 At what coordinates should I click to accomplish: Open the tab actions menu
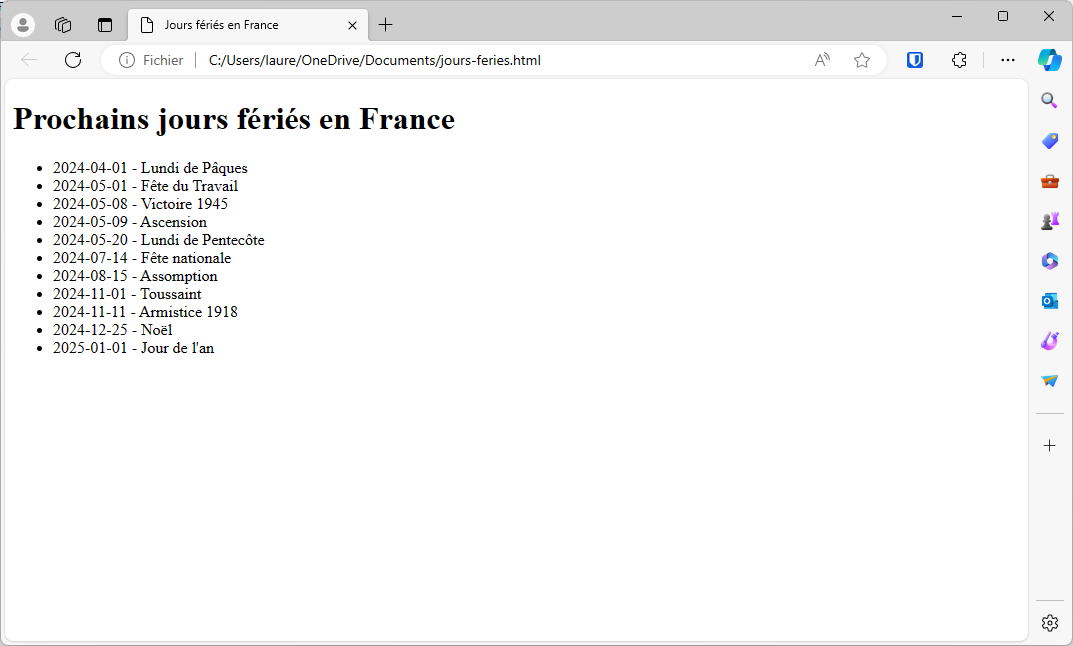(105, 25)
